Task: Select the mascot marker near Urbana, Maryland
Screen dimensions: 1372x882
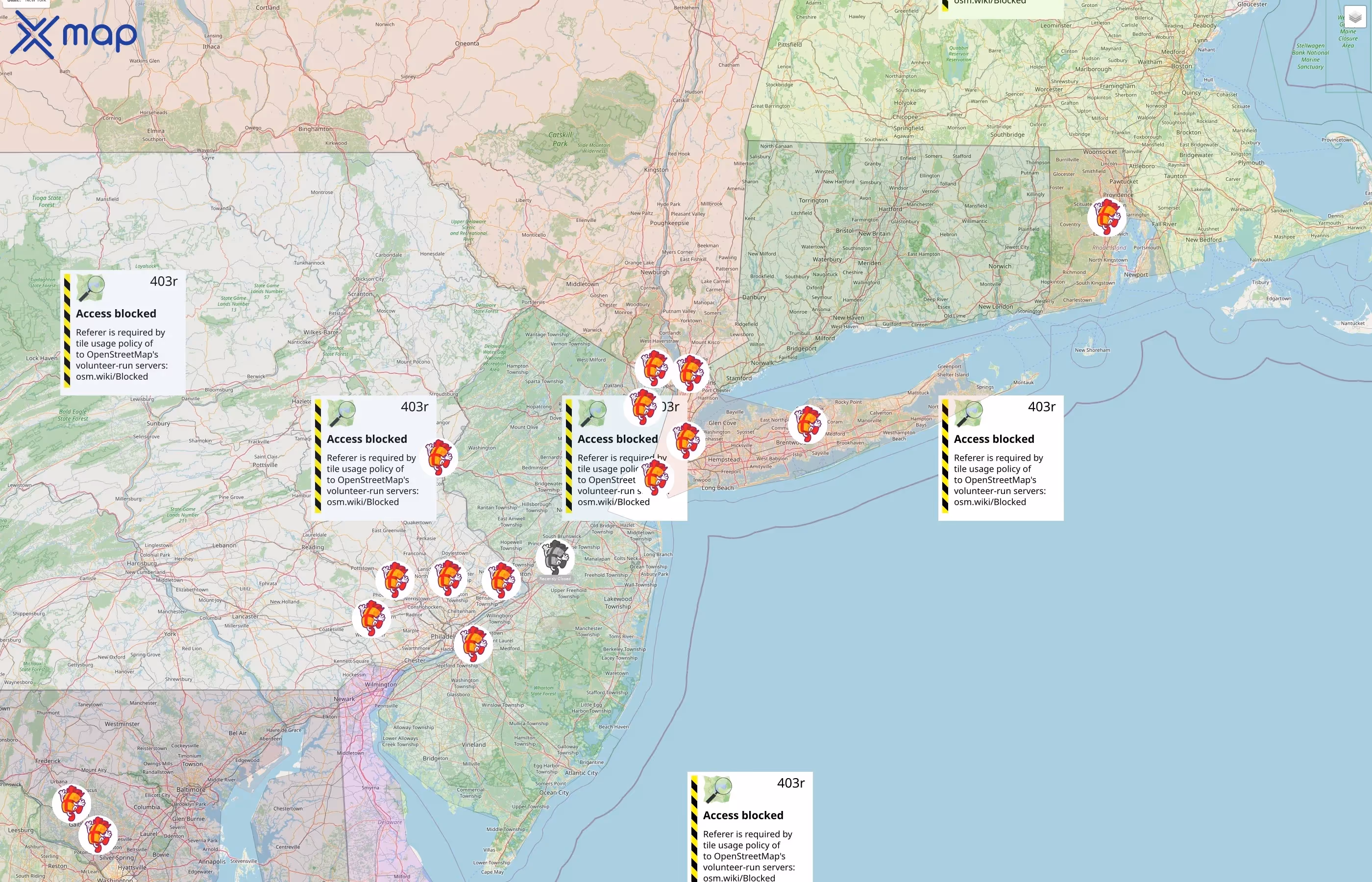Action: pos(72,803)
